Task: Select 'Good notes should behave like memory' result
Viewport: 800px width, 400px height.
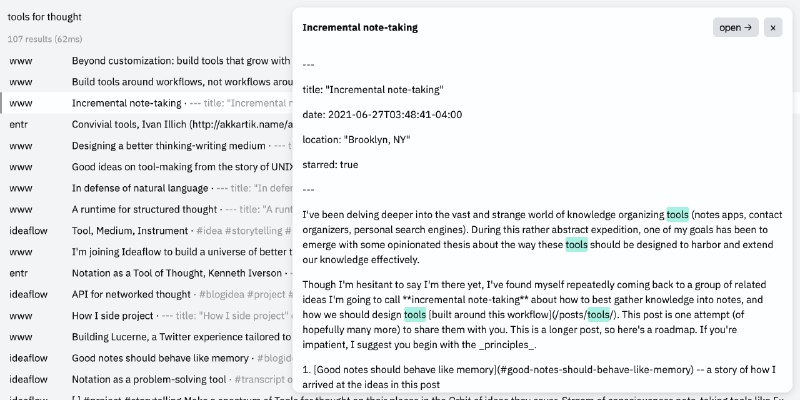Action: coord(160,357)
